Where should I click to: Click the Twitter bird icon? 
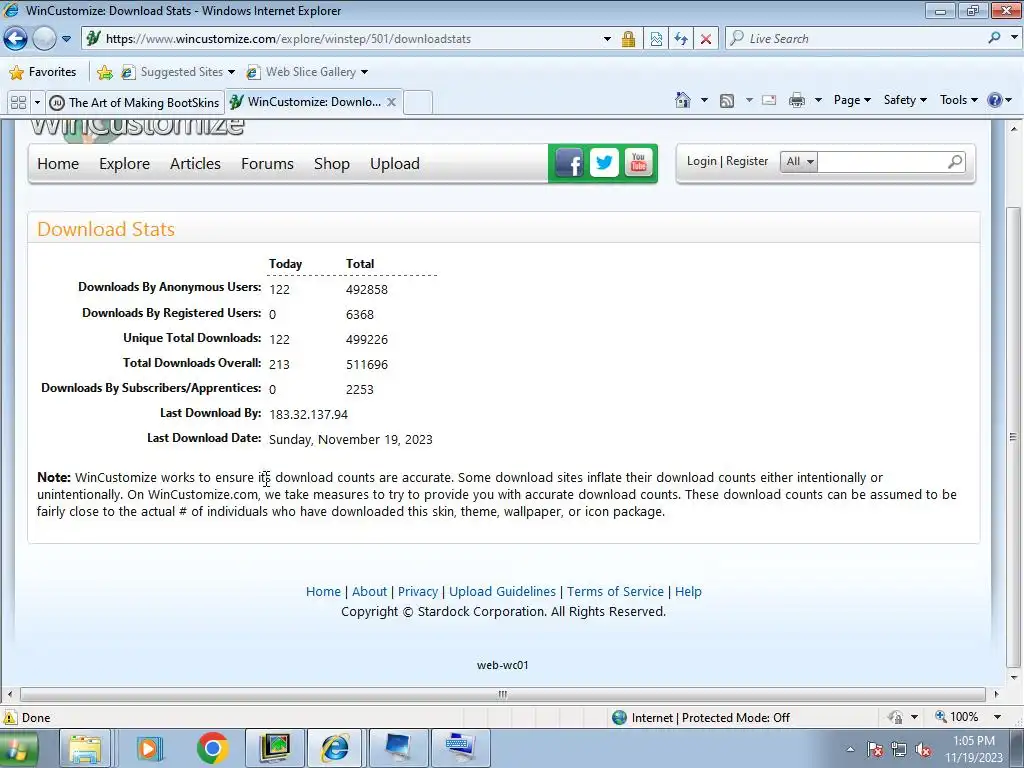(604, 163)
